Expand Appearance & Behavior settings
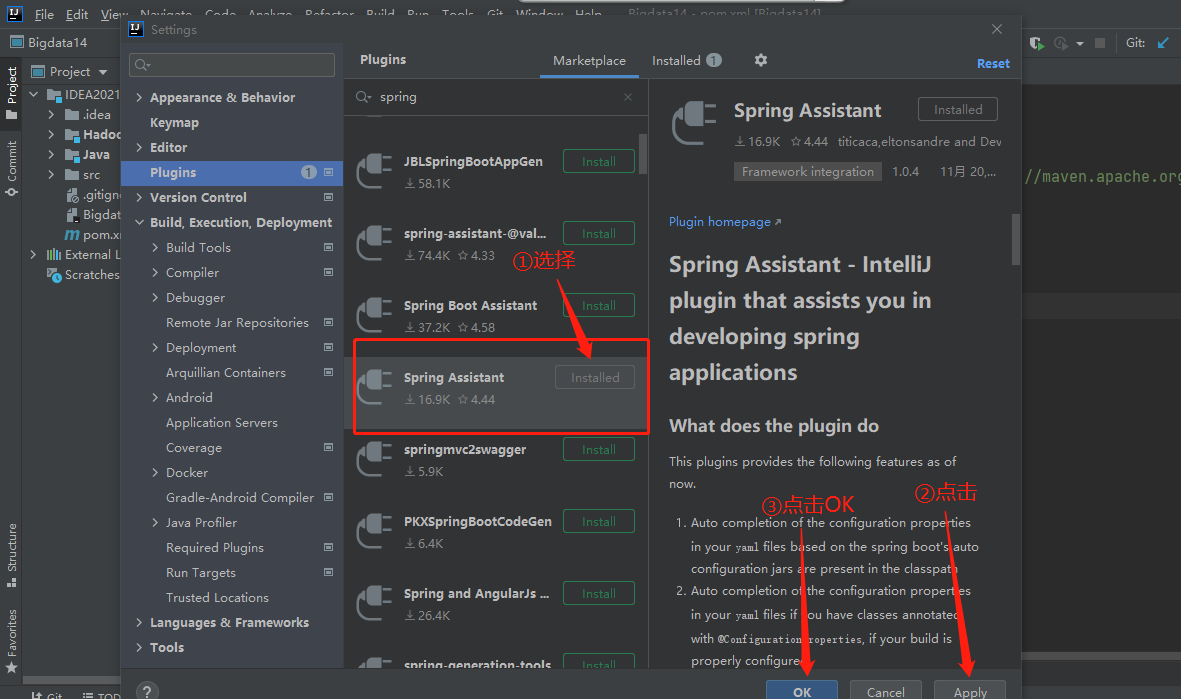Screen dimensions: 1181x699 pos(139,97)
